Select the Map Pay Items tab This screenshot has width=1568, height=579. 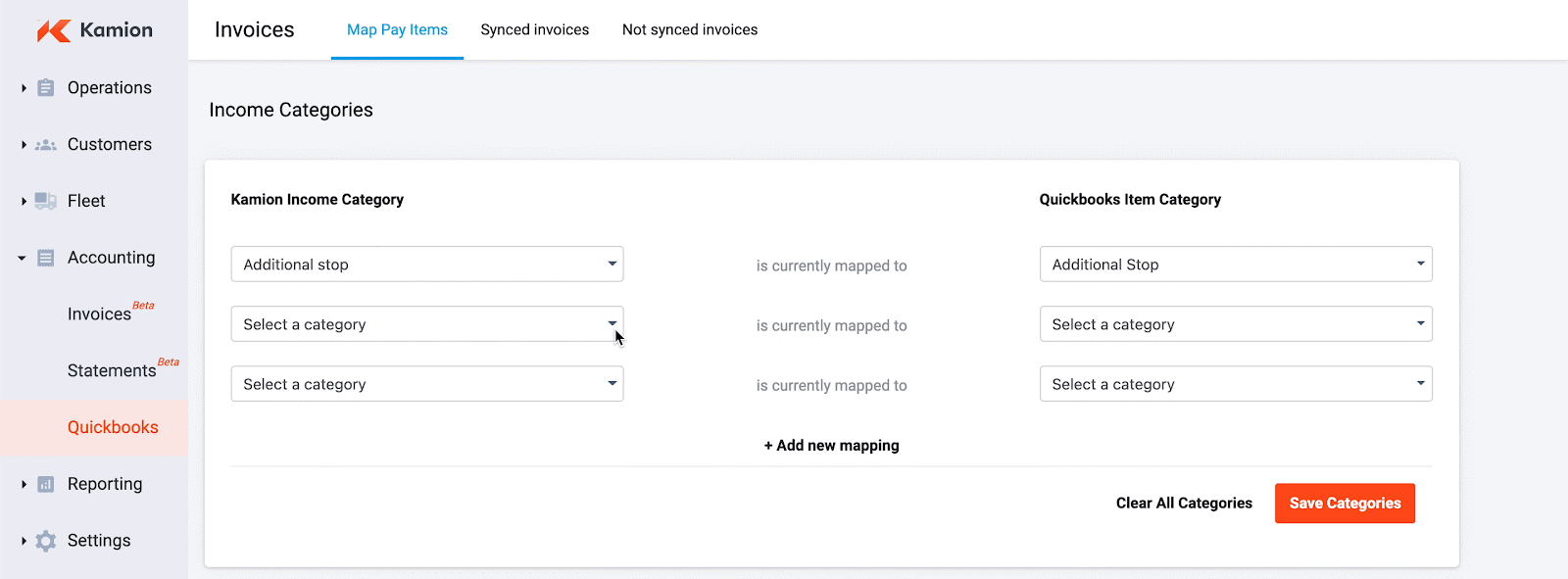(397, 29)
